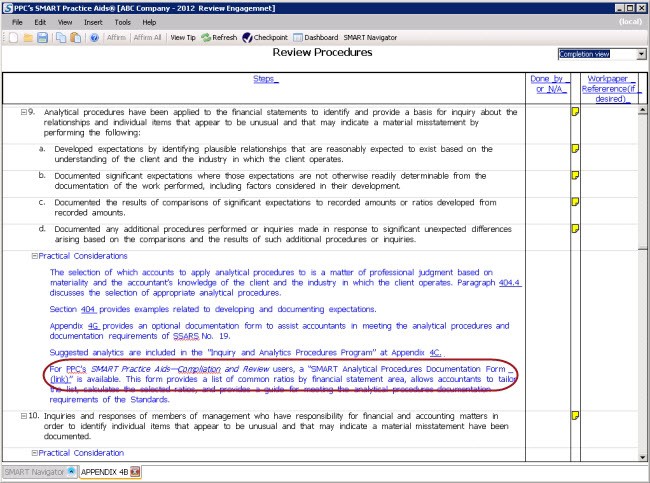Click the yellow note icon for step 9

574,112
